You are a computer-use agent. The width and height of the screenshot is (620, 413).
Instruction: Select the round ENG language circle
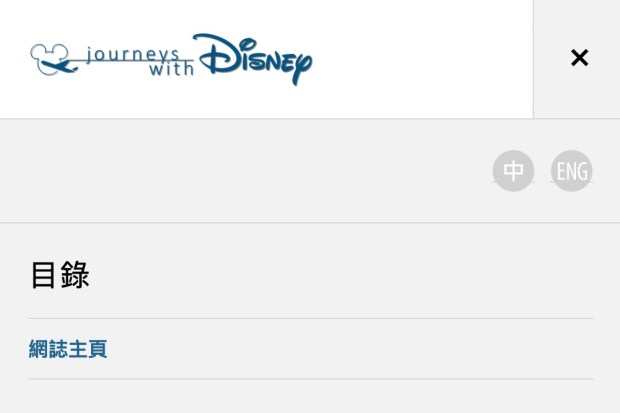[x=572, y=171]
